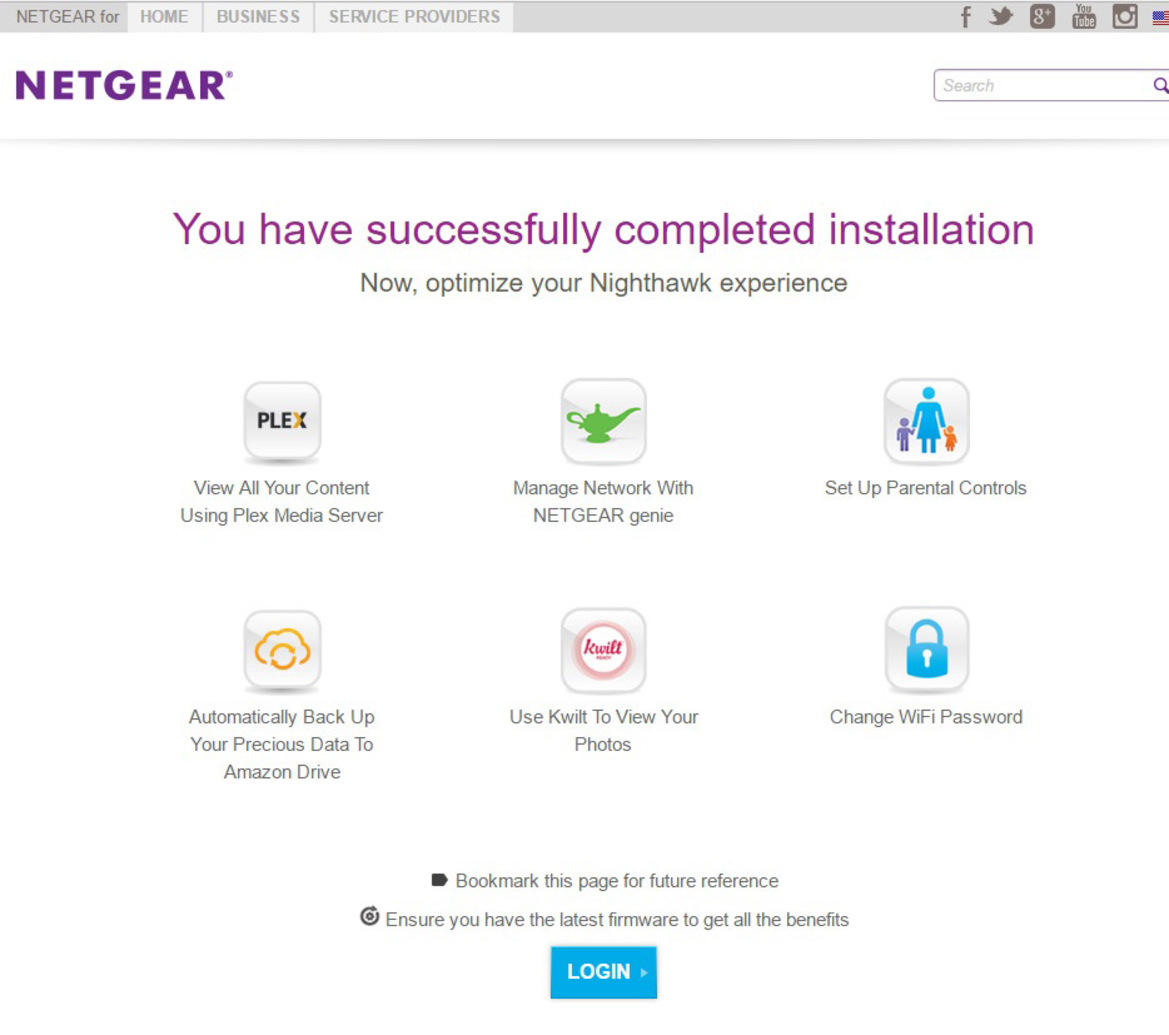Screen dimensions: 1169x1035
Task: Open the YouTube icon in header
Action: click(1083, 16)
